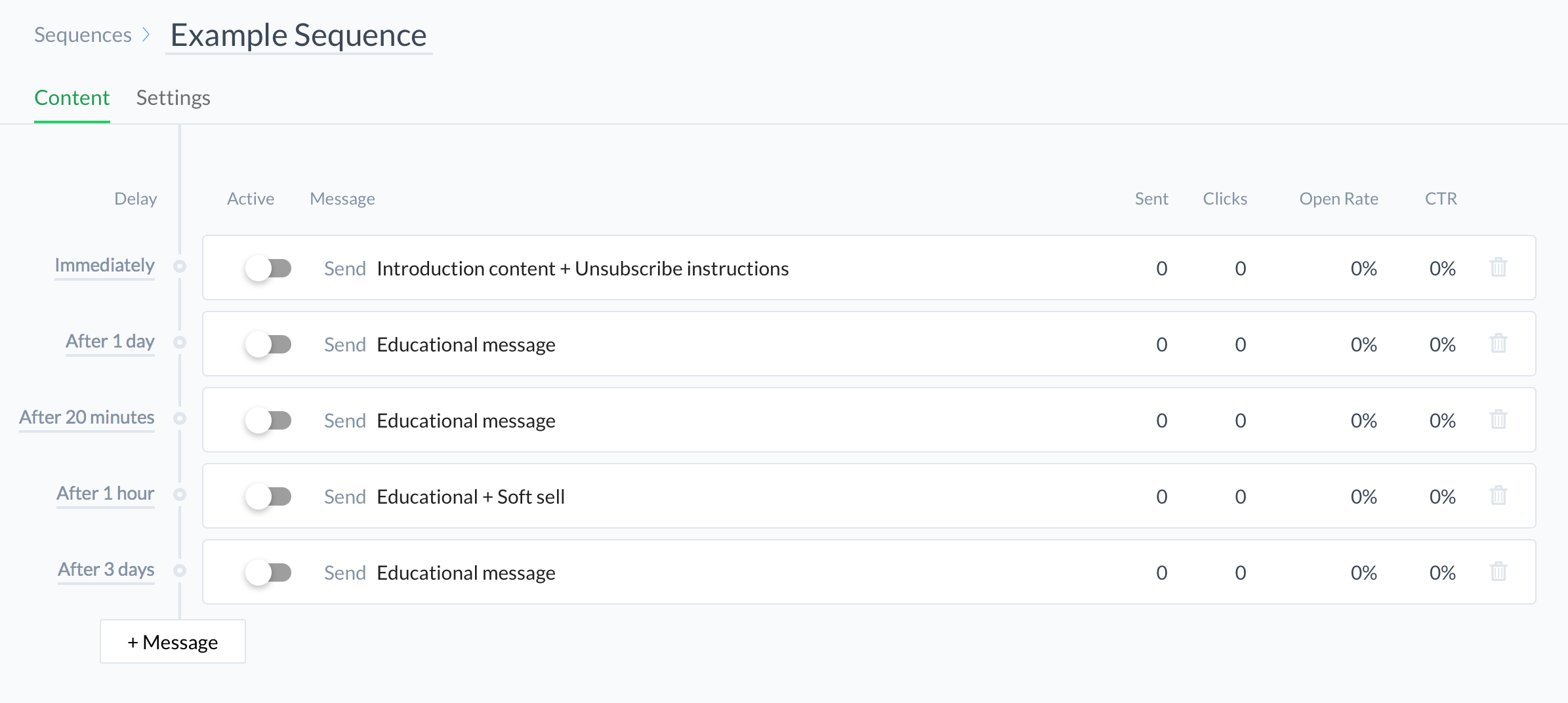This screenshot has width=1568, height=703.
Task: Click timeline dot beside After 20 minutes
Action: [x=180, y=418]
